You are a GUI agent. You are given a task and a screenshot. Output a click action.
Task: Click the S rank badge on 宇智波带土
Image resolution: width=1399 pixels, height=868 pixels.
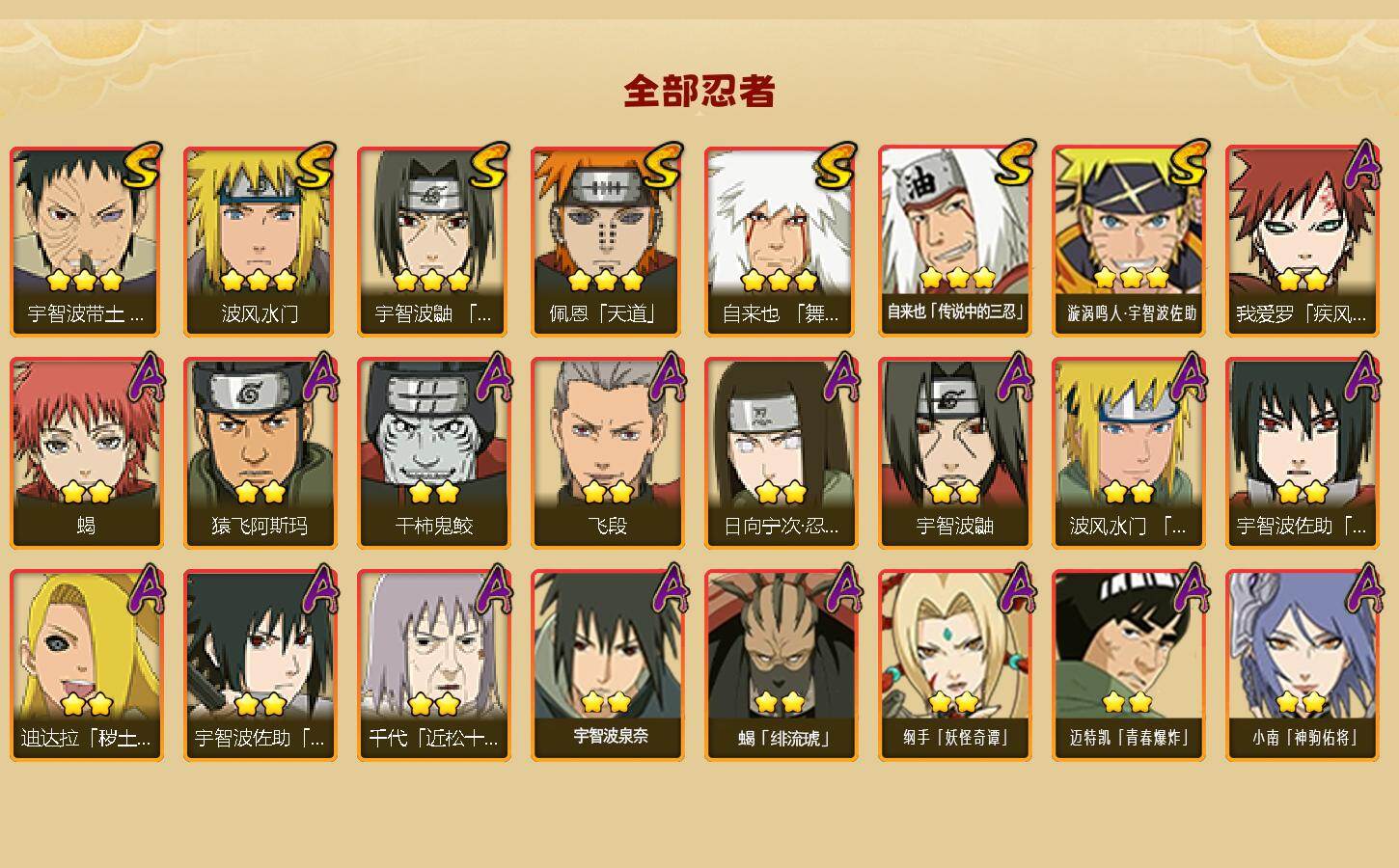point(142,165)
